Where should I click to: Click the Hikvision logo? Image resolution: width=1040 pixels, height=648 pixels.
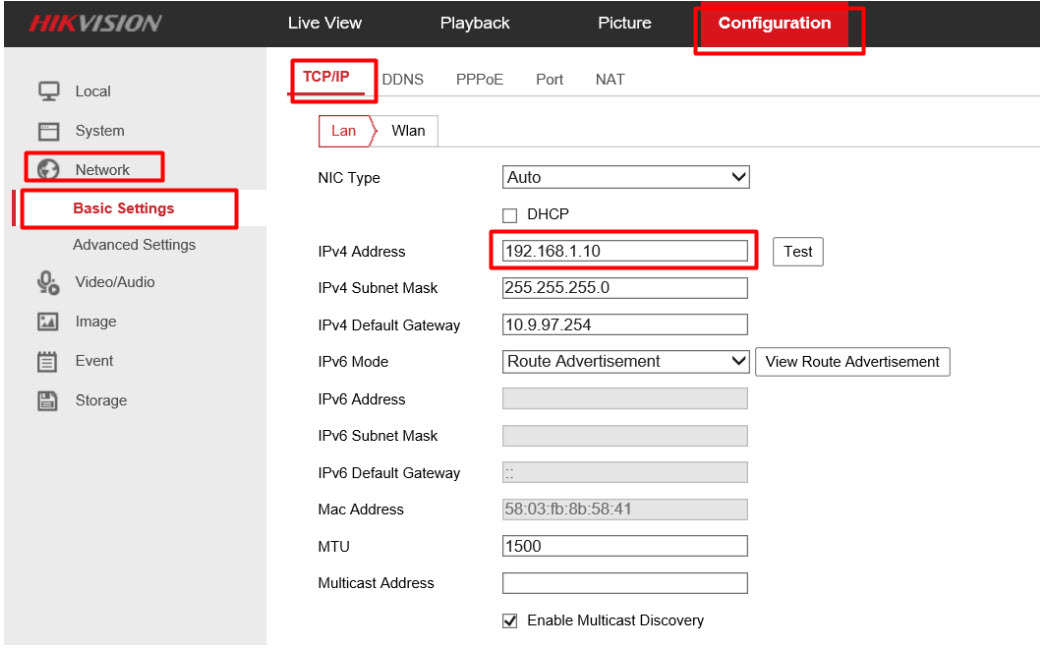(95, 24)
